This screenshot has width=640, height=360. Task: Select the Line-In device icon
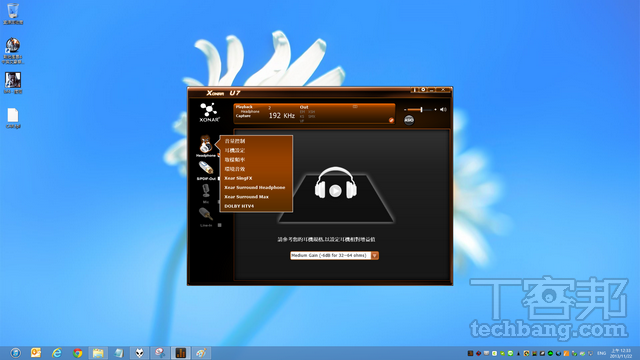click(x=205, y=214)
